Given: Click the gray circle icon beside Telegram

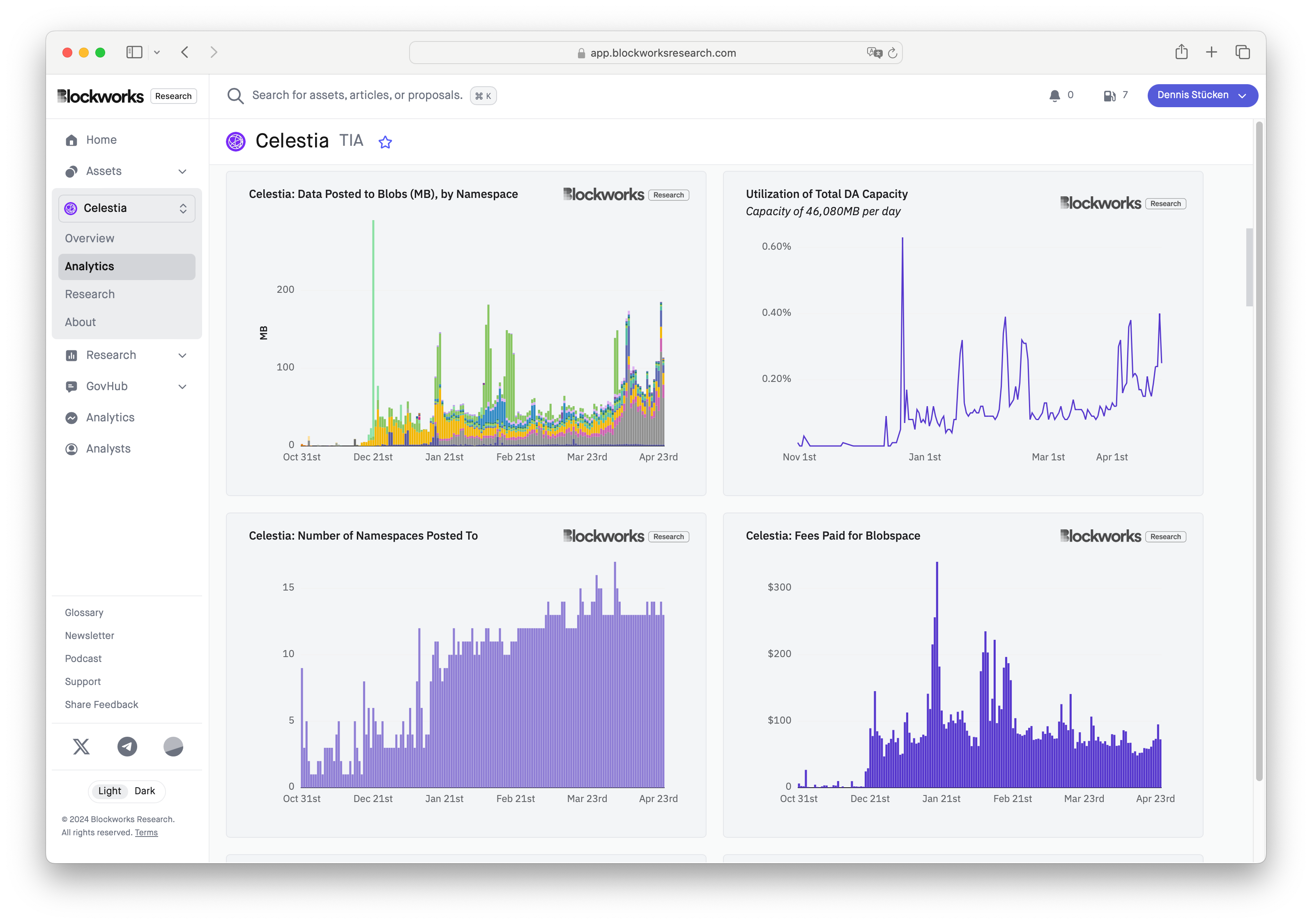Looking at the screenshot, I should (173, 746).
